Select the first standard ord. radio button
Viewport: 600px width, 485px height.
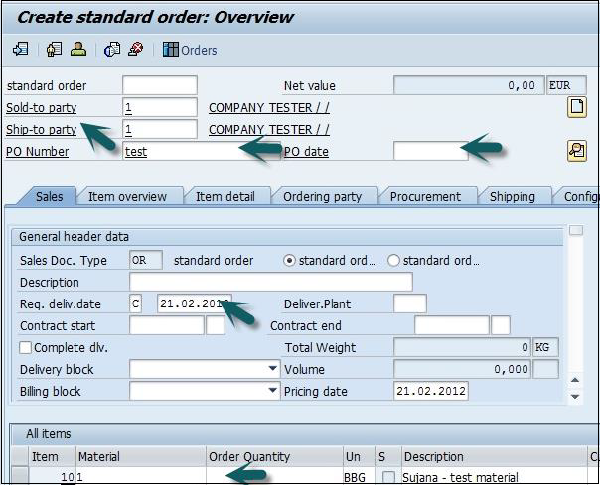coord(289,261)
